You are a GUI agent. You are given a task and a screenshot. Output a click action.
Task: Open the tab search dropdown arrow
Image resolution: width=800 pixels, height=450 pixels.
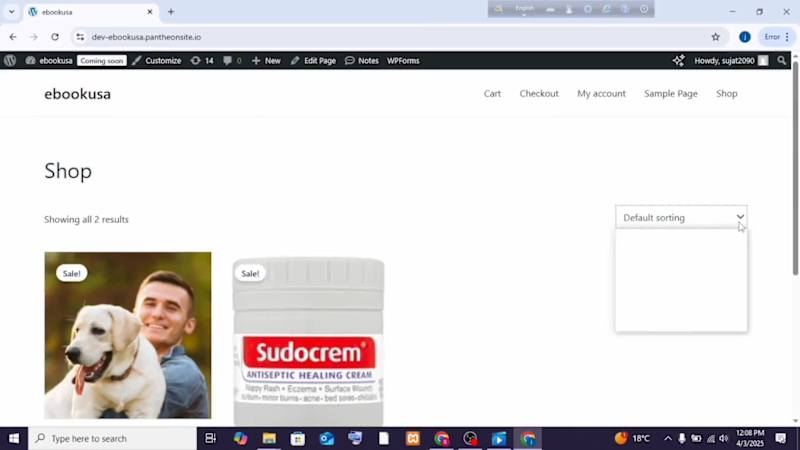tap(11, 12)
